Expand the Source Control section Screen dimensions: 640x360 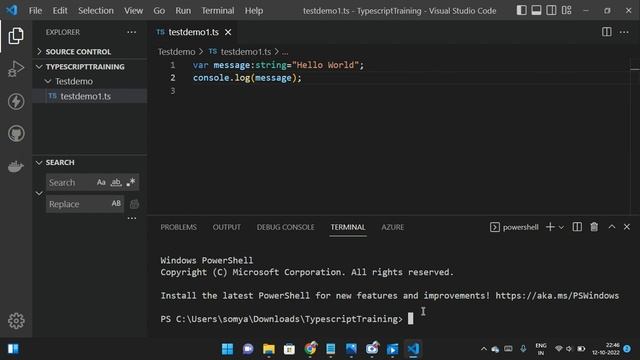click(90, 52)
